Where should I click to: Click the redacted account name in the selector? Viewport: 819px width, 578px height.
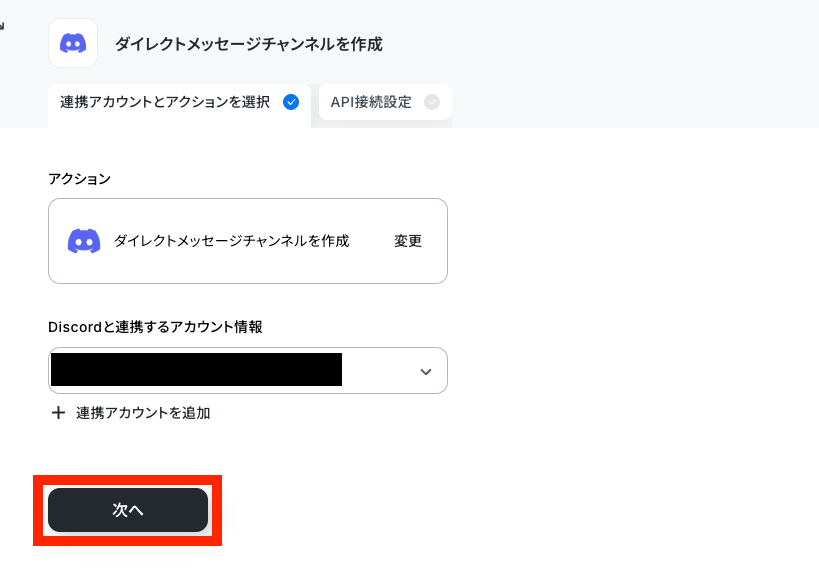(x=196, y=370)
